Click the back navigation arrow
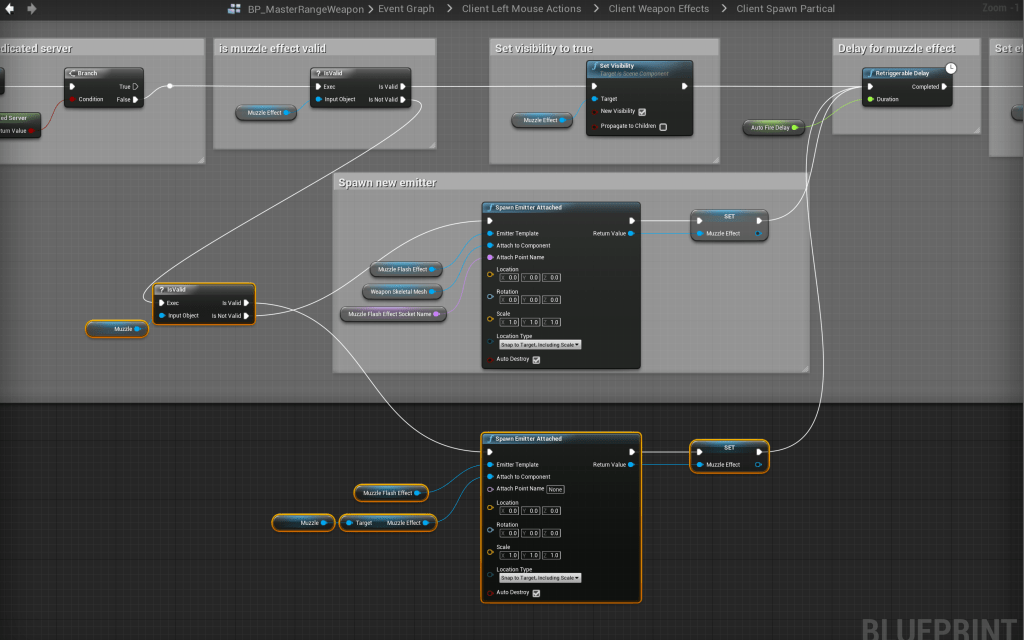This screenshot has width=1024, height=640. point(11,9)
